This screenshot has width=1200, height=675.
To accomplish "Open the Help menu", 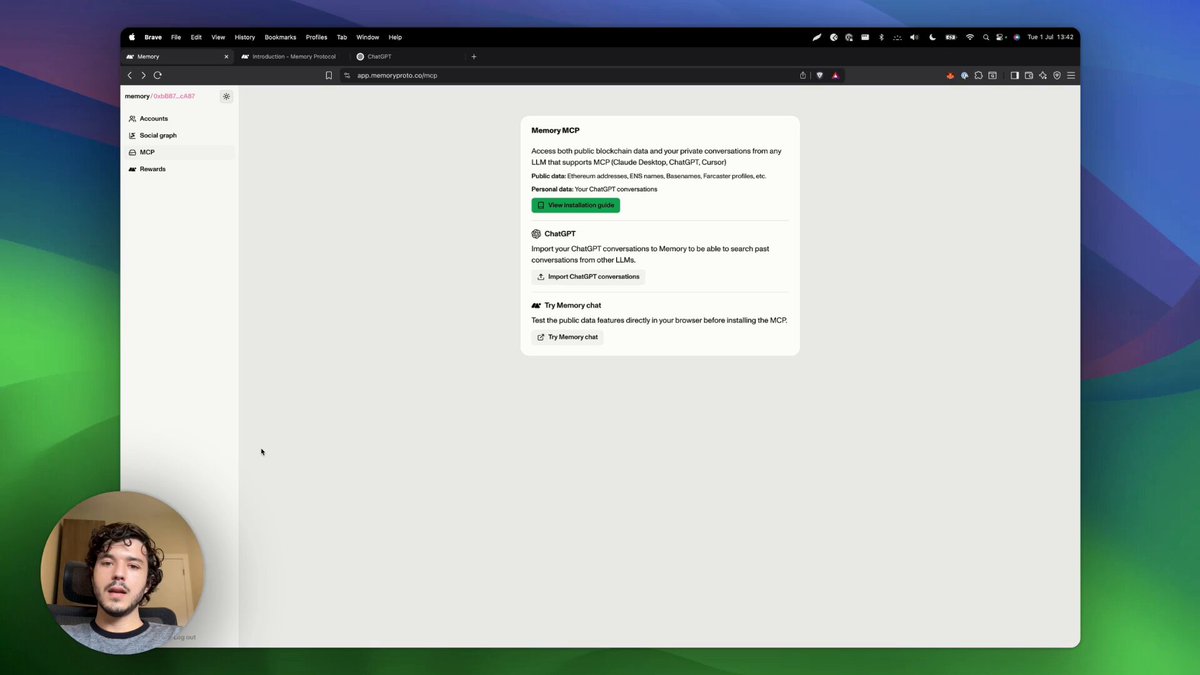I will 395,37.
